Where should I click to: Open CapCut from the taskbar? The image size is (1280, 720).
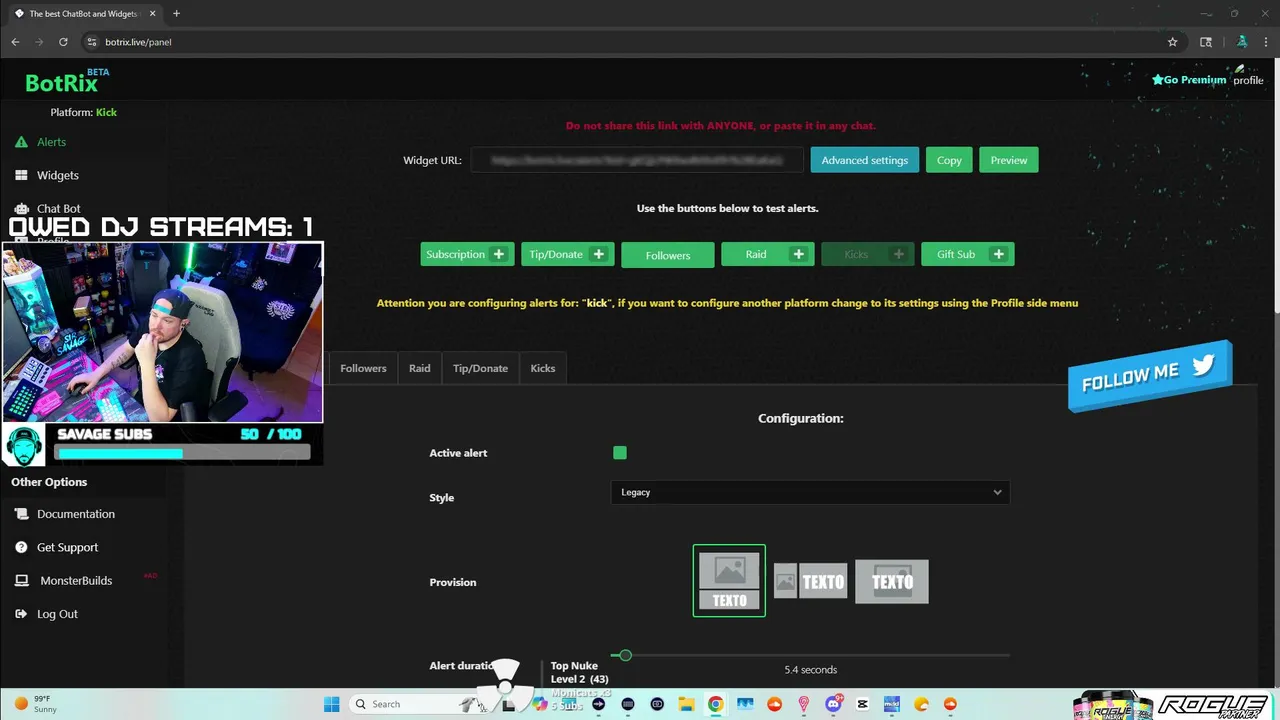pyautogui.click(x=862, y=704)
